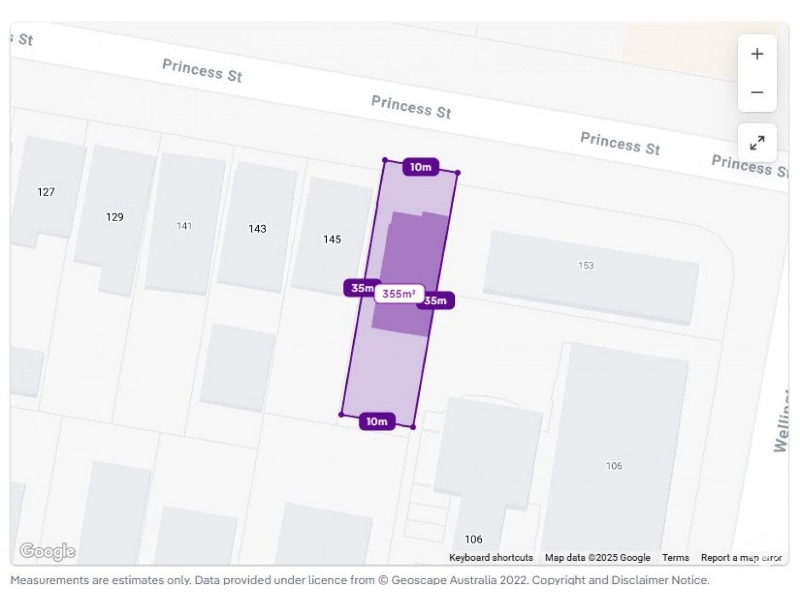This screenshot has height=600, width=800.
Task: Select the building numbered 143
Action: pos(257,228)
